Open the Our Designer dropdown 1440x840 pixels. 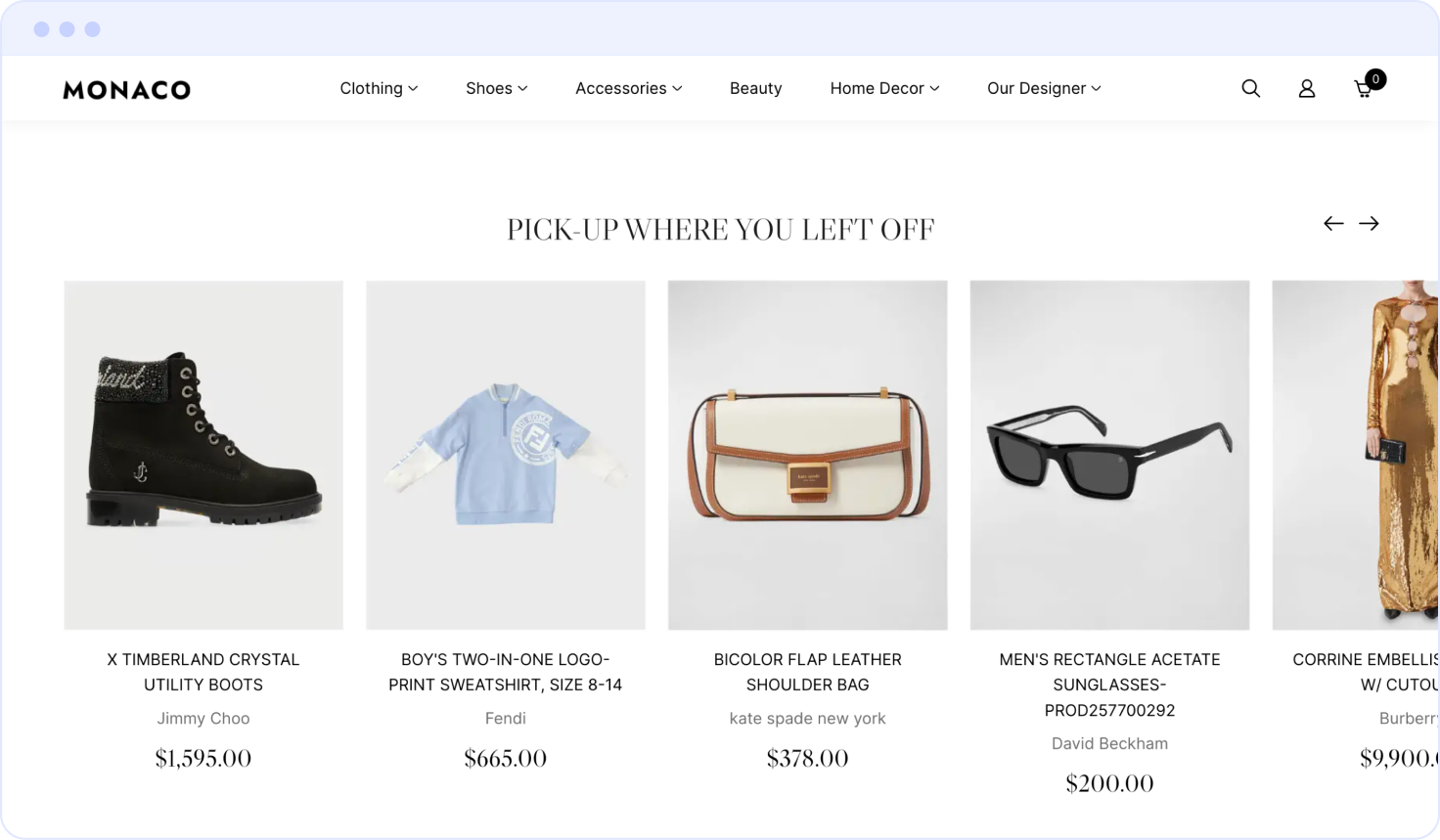coord(1044,88)
